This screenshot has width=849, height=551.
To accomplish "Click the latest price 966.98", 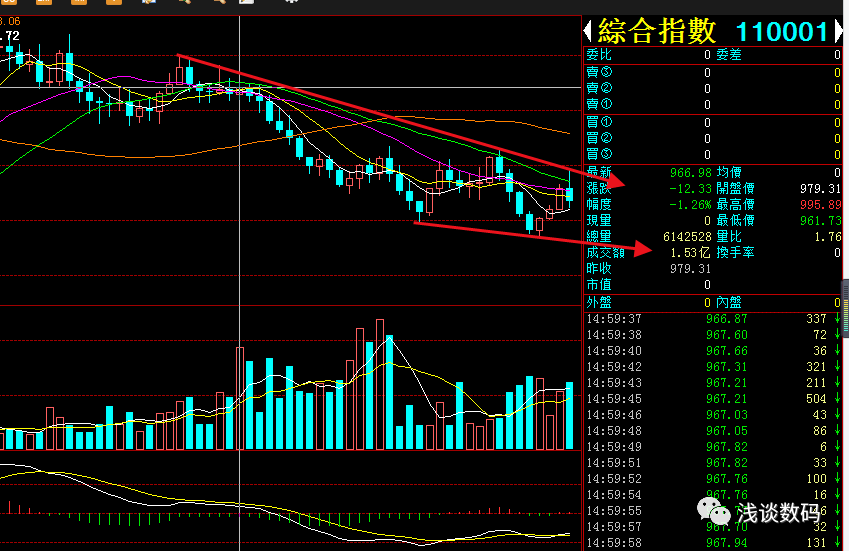I will point(690,173).
